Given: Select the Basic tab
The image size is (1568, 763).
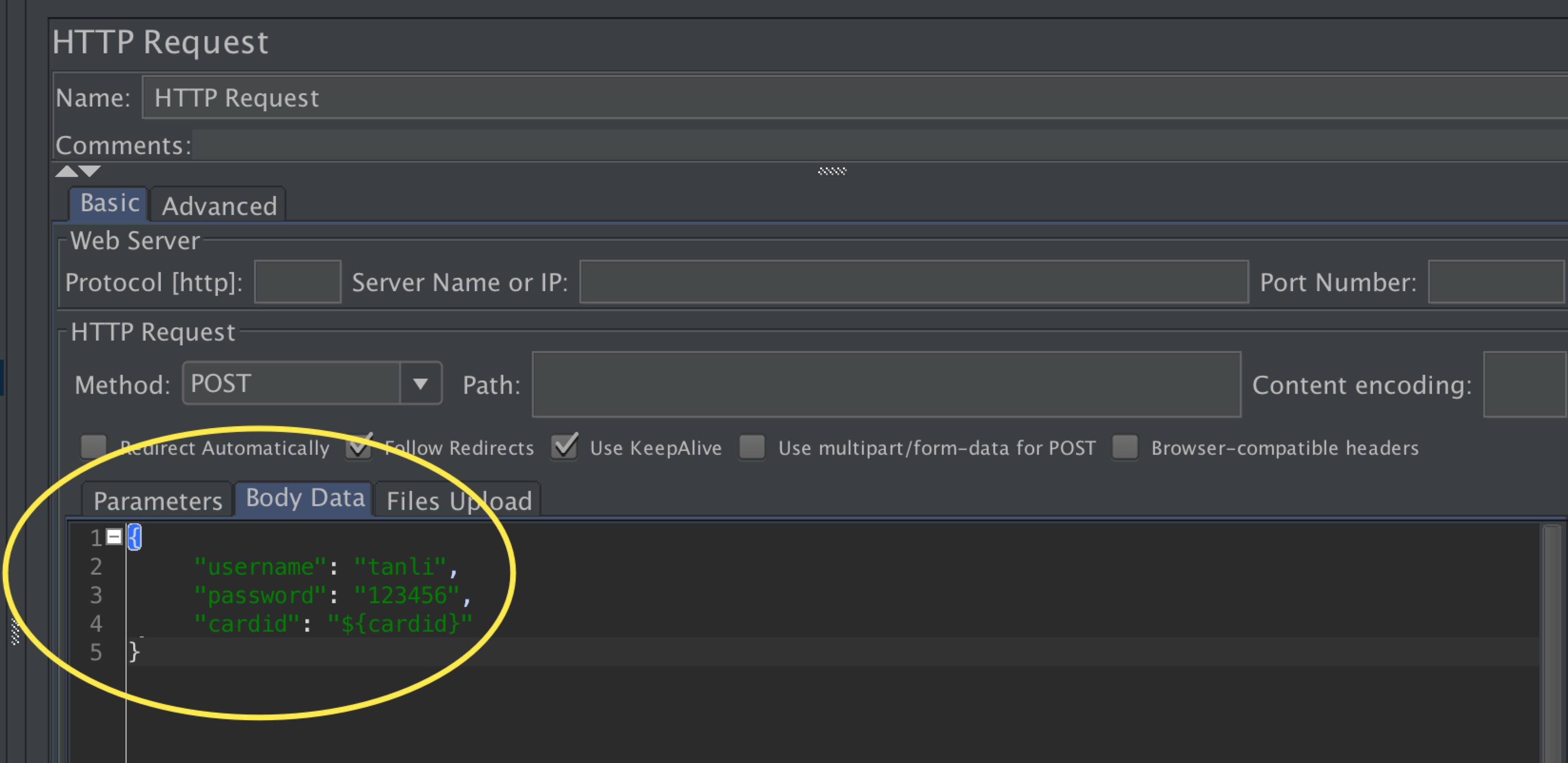Looking at the screenshot, I should [x=109, y=203].
